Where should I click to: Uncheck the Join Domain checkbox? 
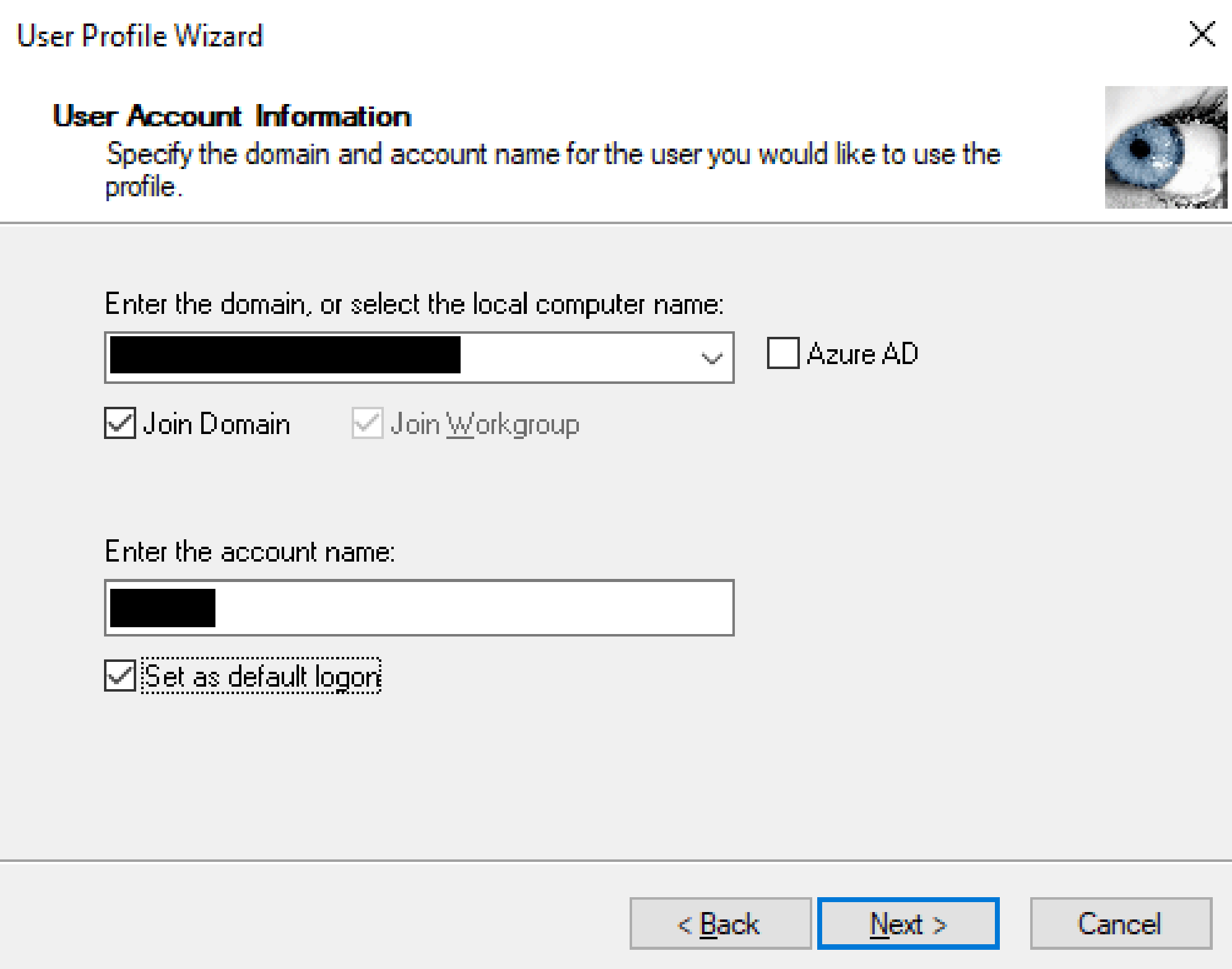tap(120, 424)
